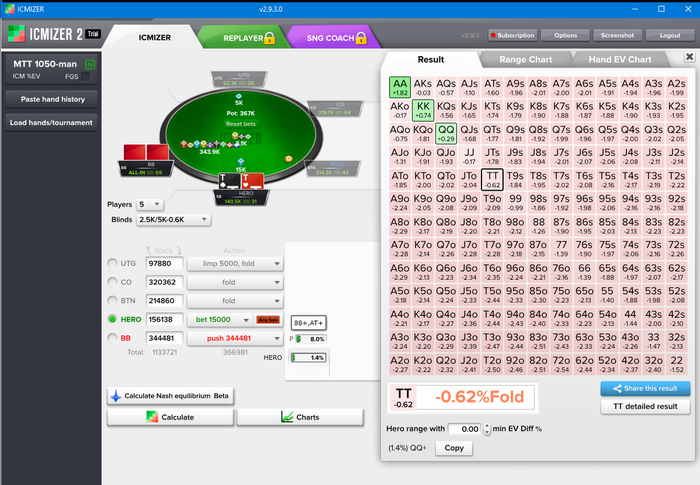
Task: Open HERO action dropdown bet 15000
Action: coord(220,320)
